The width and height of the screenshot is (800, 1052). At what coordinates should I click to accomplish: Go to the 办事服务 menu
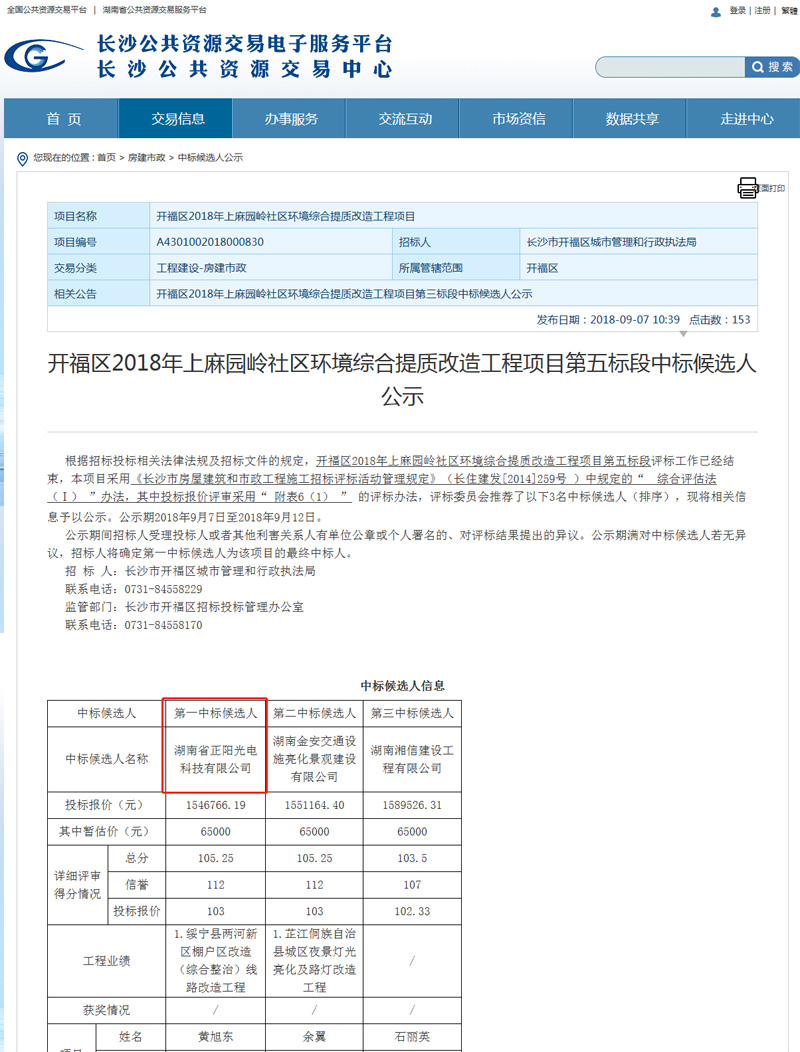(291, 119)
